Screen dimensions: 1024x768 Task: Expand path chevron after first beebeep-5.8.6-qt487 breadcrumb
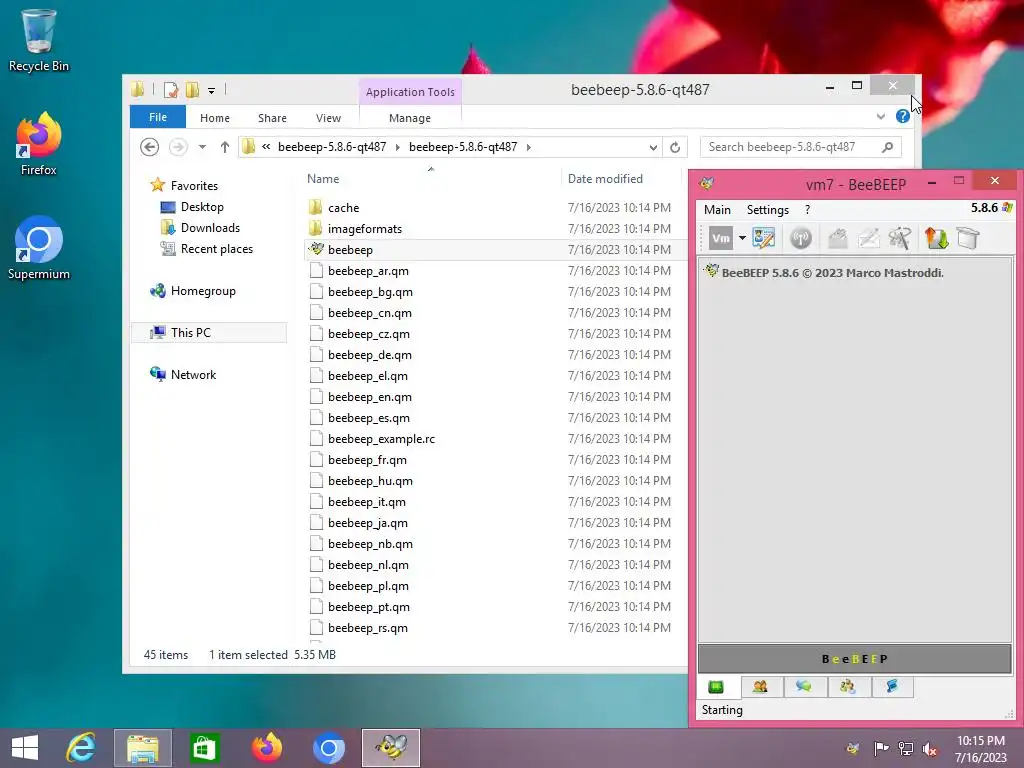[397, 147]
